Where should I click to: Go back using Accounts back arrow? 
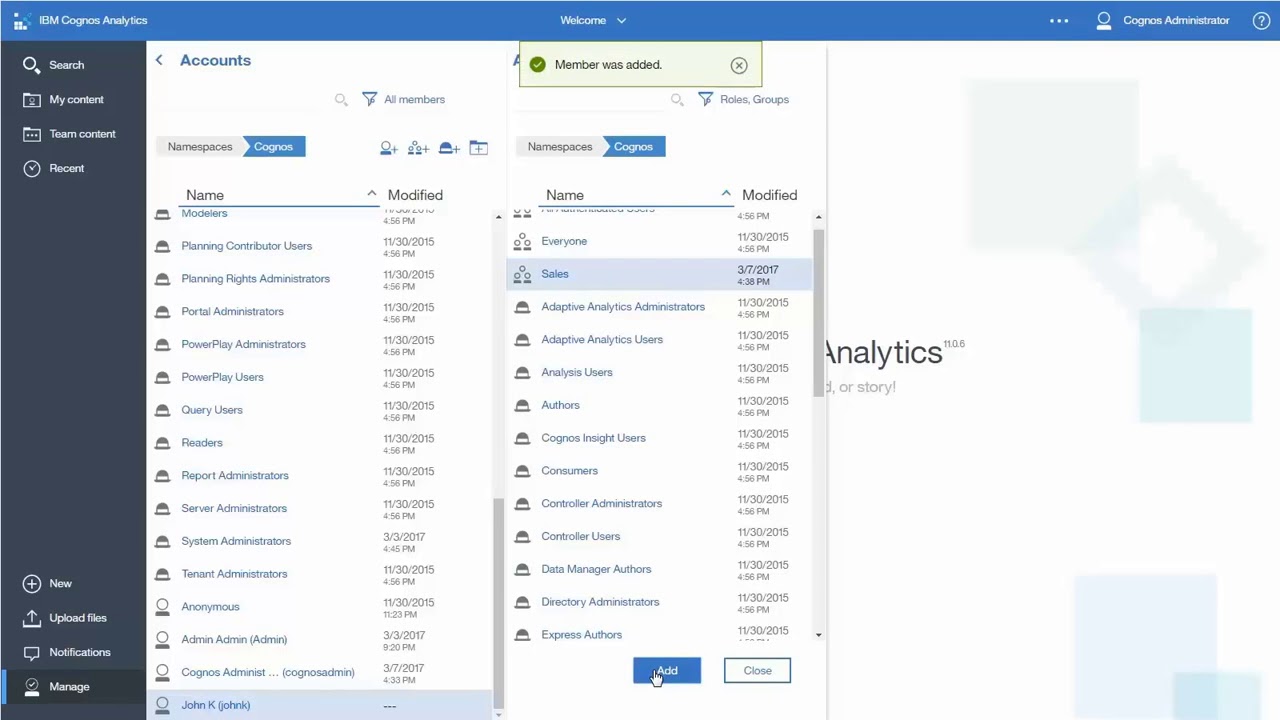tap(159, 60)
